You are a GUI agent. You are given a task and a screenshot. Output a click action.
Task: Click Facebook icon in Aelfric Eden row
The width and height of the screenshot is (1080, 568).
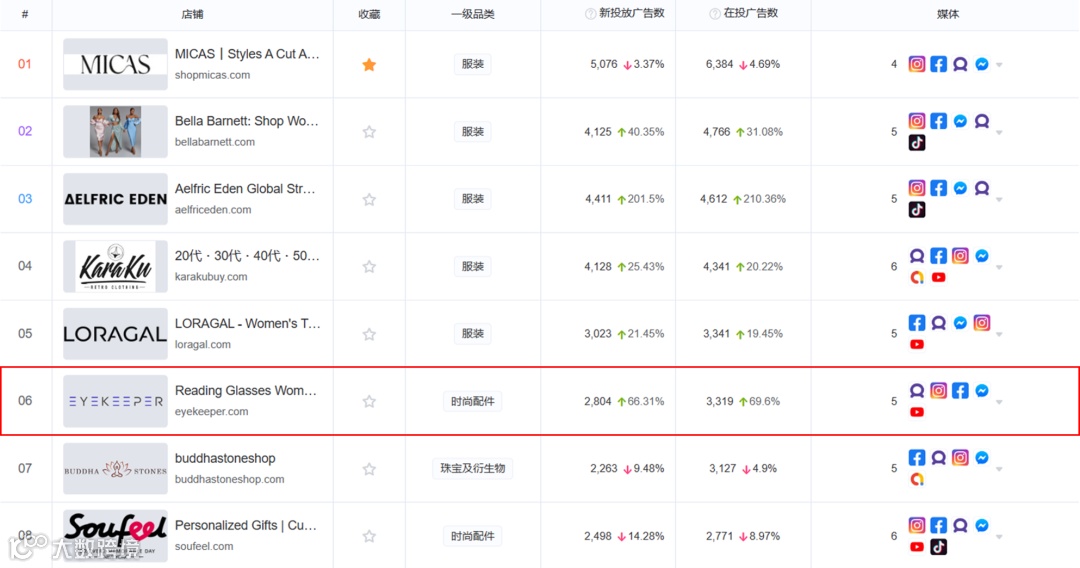(x=938, y=188)
